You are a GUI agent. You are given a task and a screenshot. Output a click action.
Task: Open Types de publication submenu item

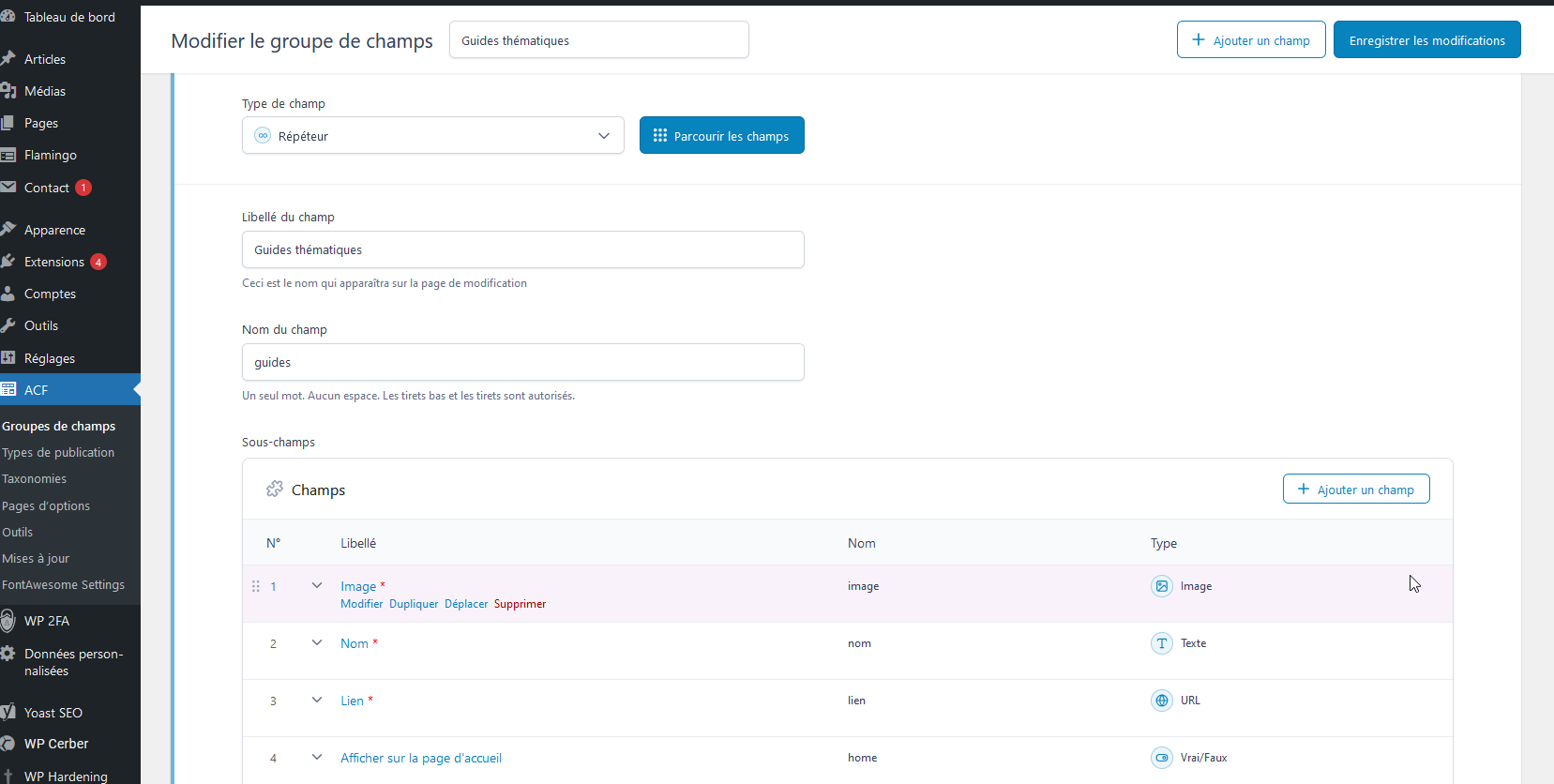pos(58,452)
